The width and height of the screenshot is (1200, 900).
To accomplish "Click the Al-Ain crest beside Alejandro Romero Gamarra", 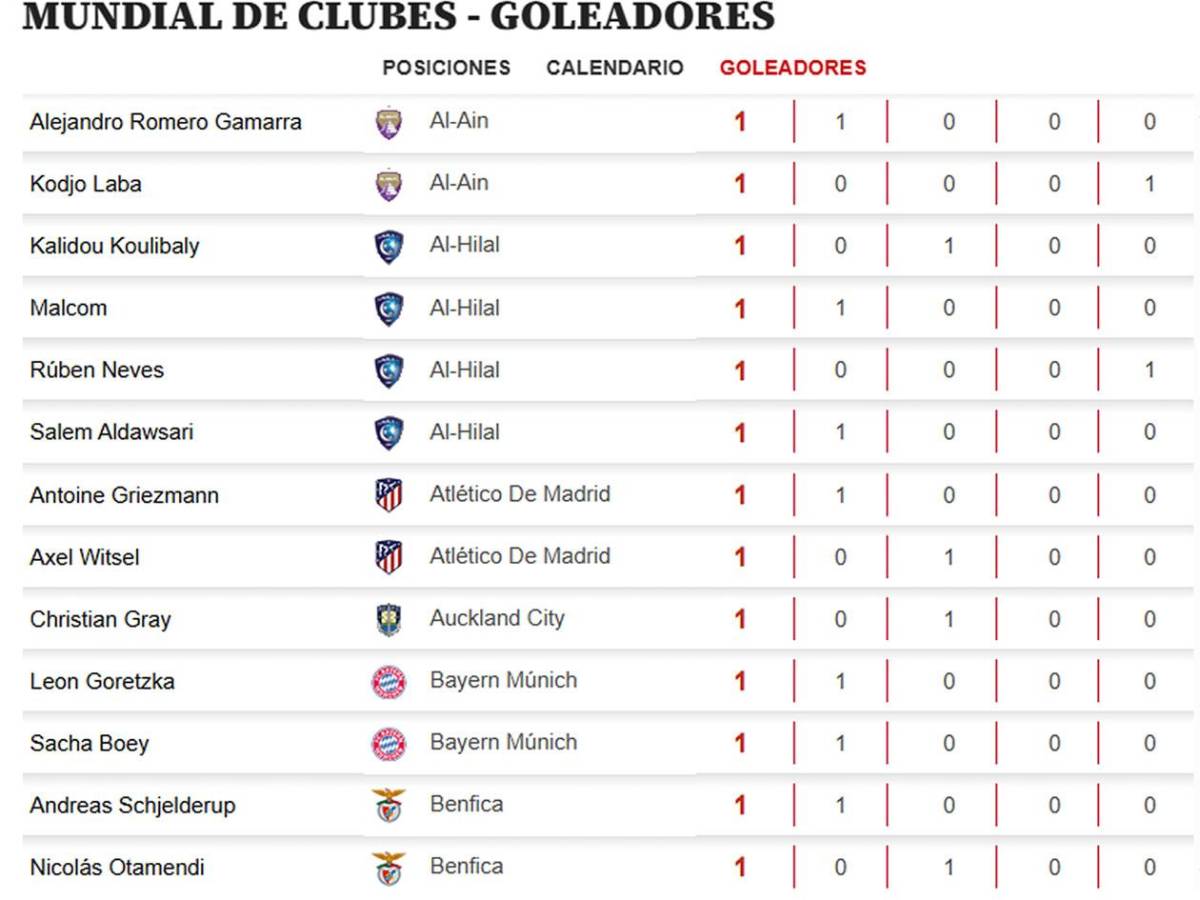I will point(389,121).
